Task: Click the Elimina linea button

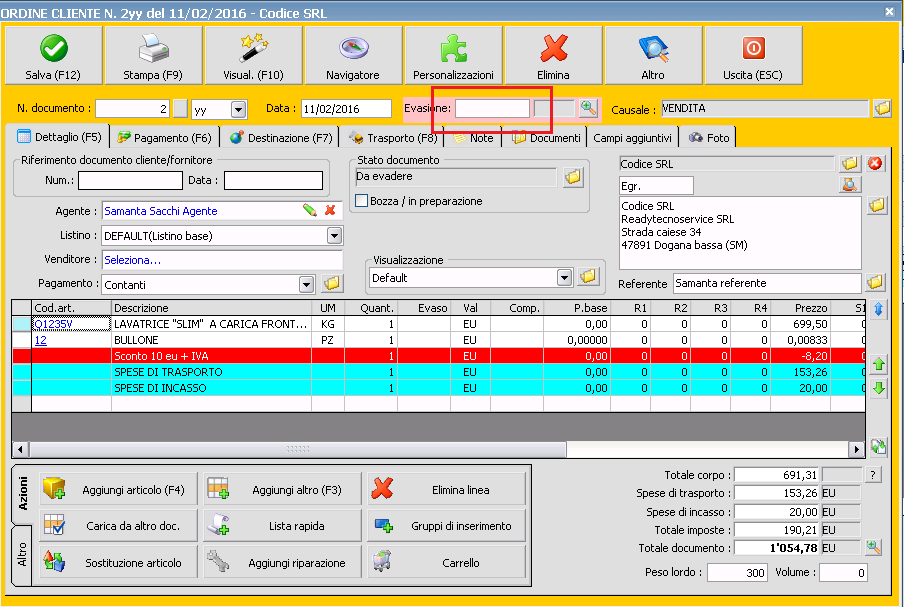Action: pyautogui.click(x=446, y=490)
